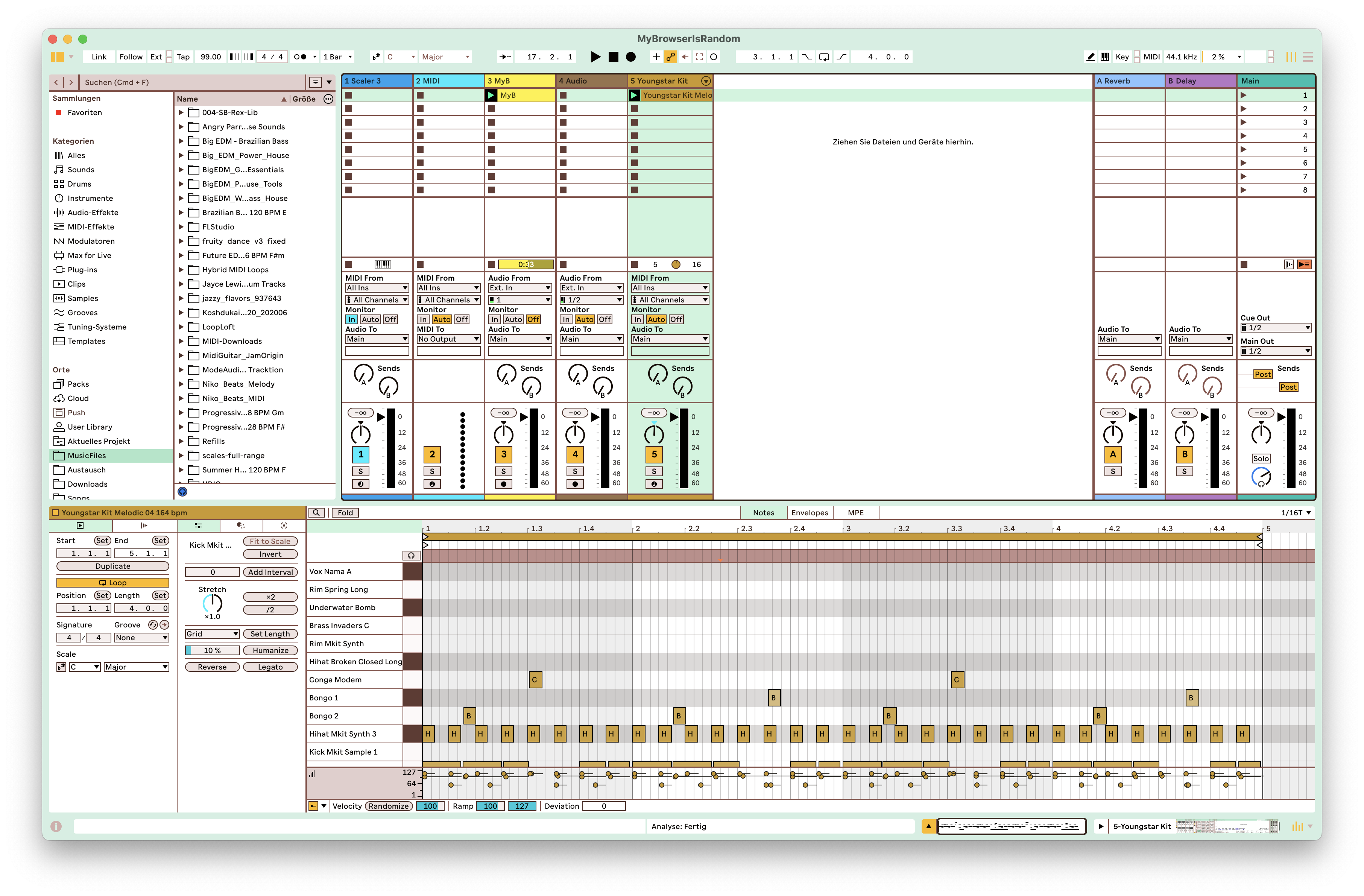The width and height of the screenshot is (1364, 896).
Task: Open the 1/16T grid size dropdown
Action: (1296, 512)
